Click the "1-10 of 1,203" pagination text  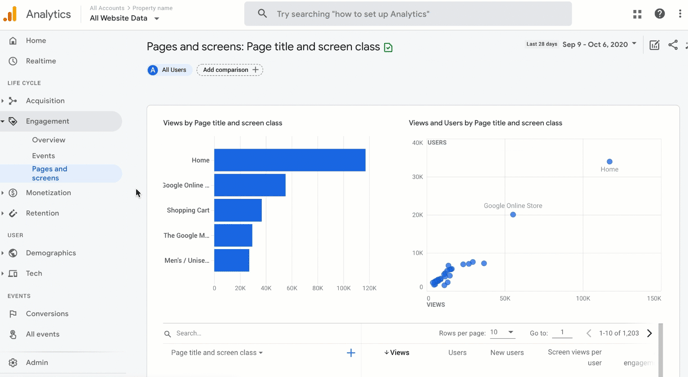[619, 333]
